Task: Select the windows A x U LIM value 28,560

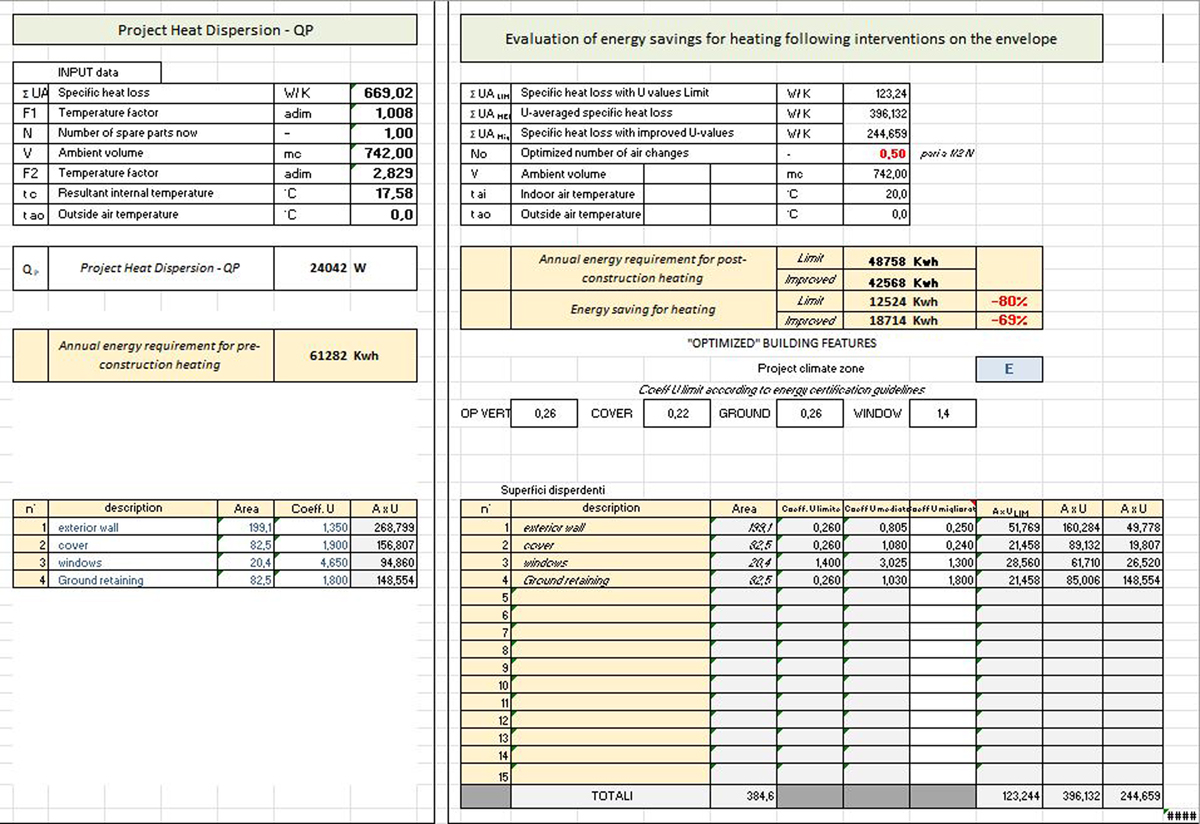Action: pos(1009,563)
